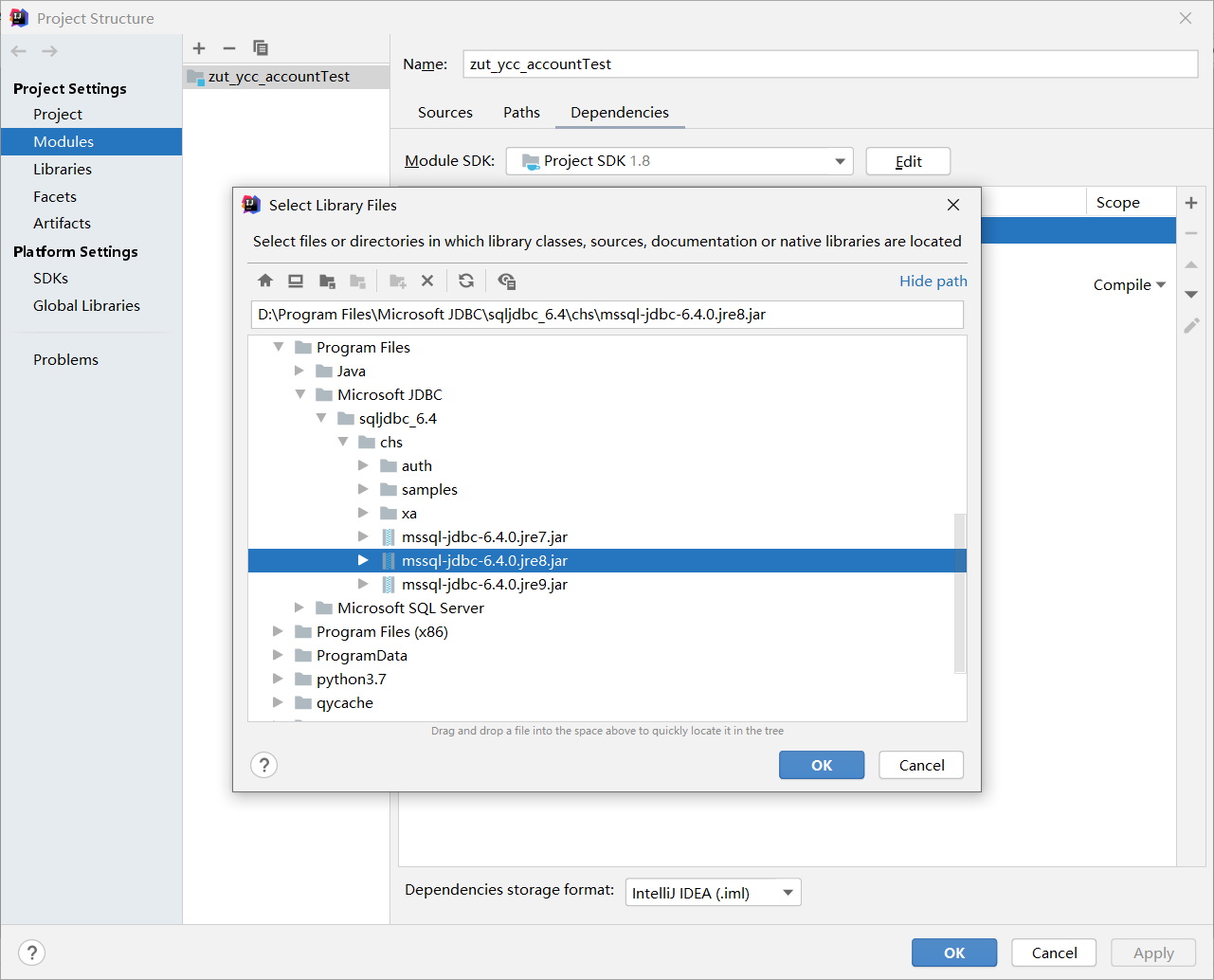Collapse the sqljdbc_6.4 folder
The image size is (1214, 980).
point(321,418)
